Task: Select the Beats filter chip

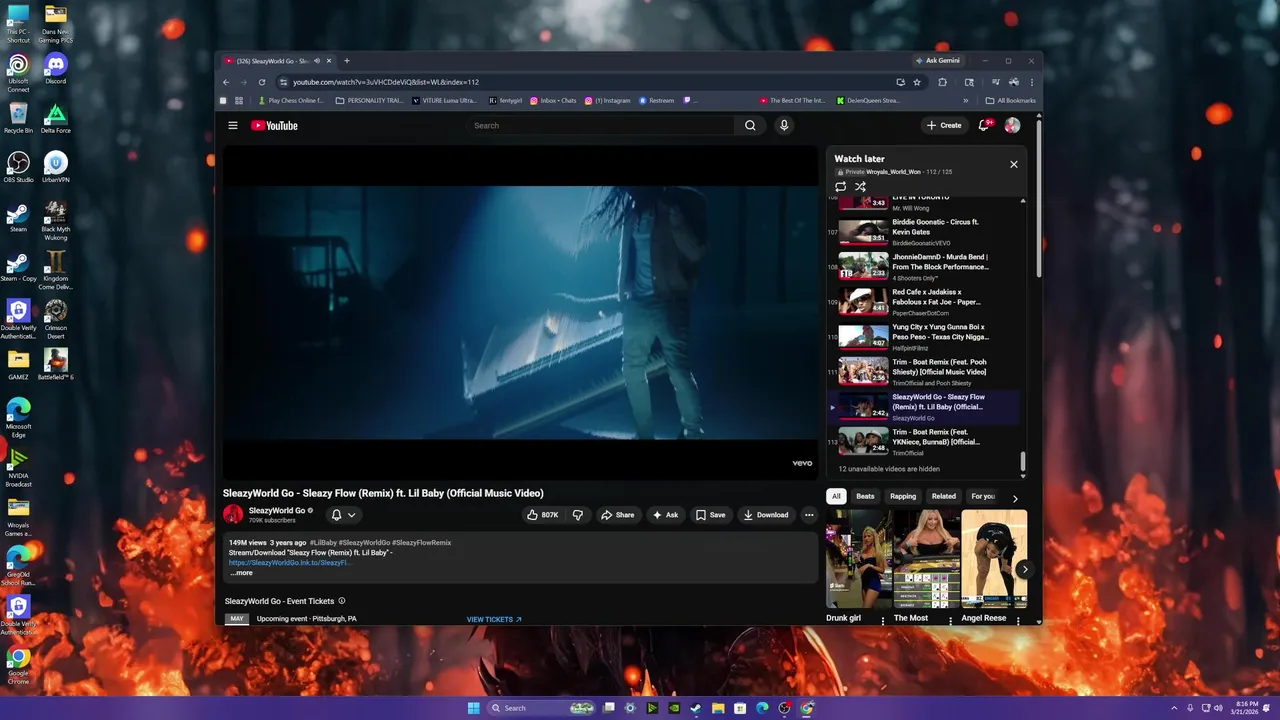Action: pos(865,496)
